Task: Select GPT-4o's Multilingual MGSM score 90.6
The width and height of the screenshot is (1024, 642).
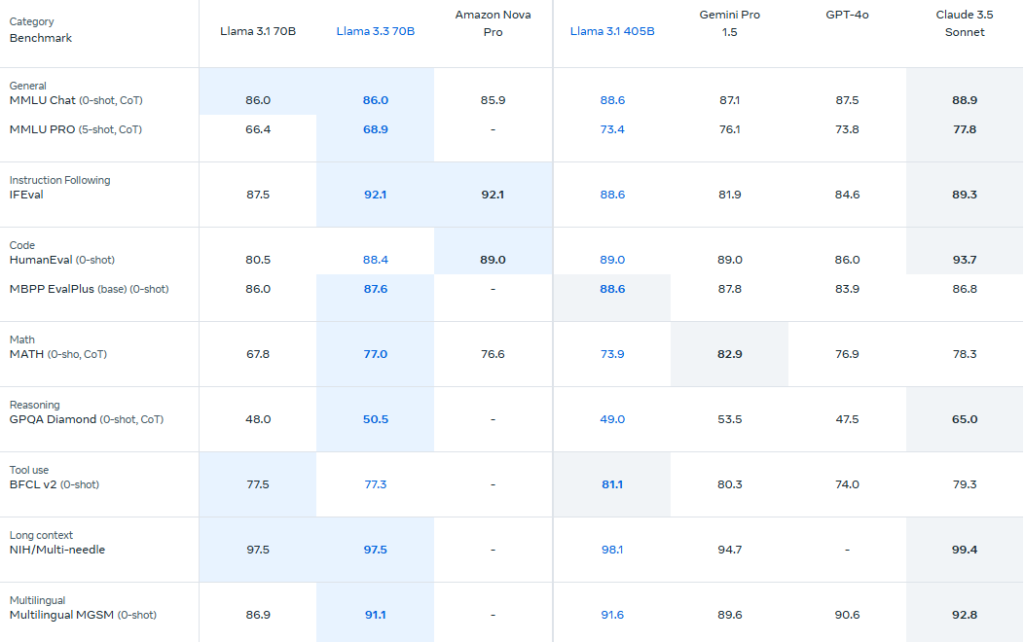Action: coord(847,615)
